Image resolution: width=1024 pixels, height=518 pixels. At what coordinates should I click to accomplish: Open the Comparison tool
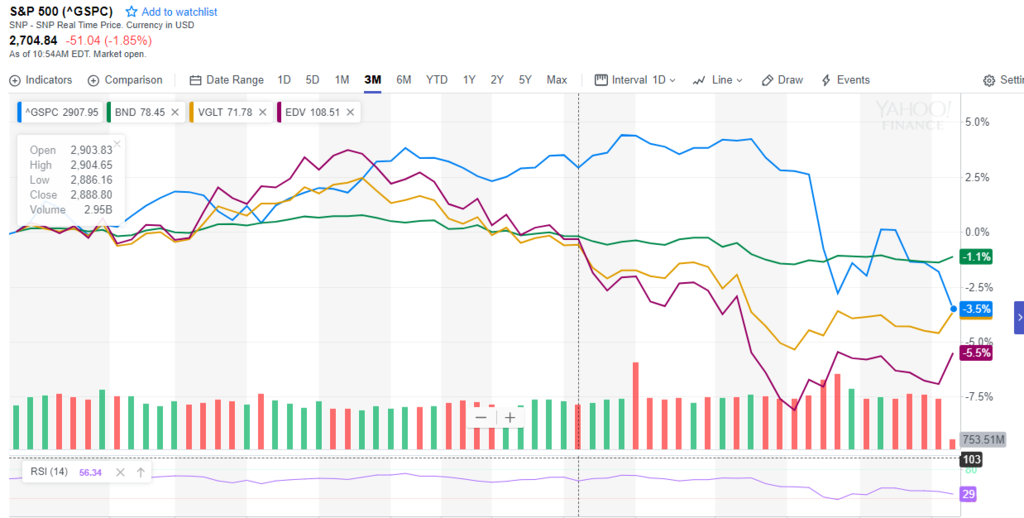(x=125, y=80)
